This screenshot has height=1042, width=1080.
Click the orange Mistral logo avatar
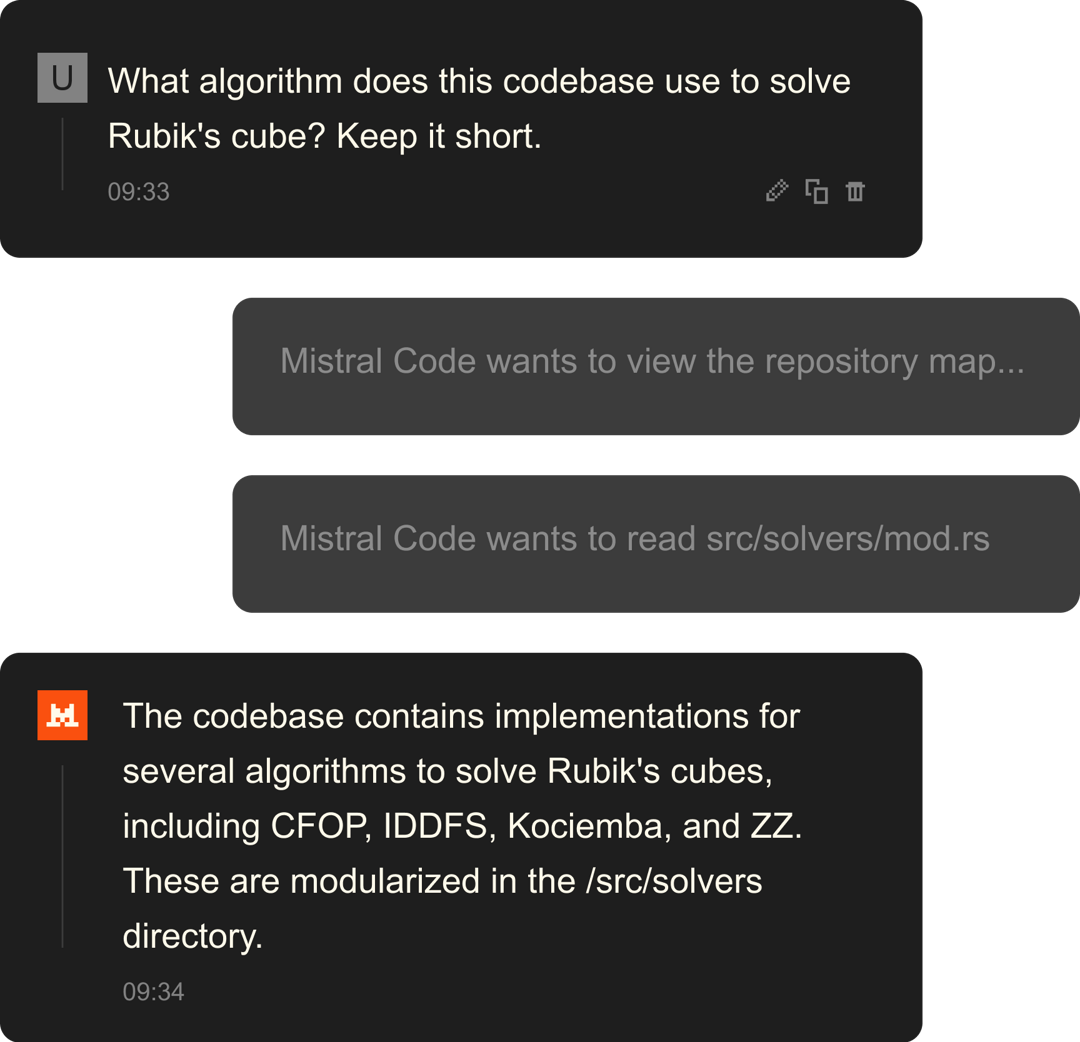(62, 715)
